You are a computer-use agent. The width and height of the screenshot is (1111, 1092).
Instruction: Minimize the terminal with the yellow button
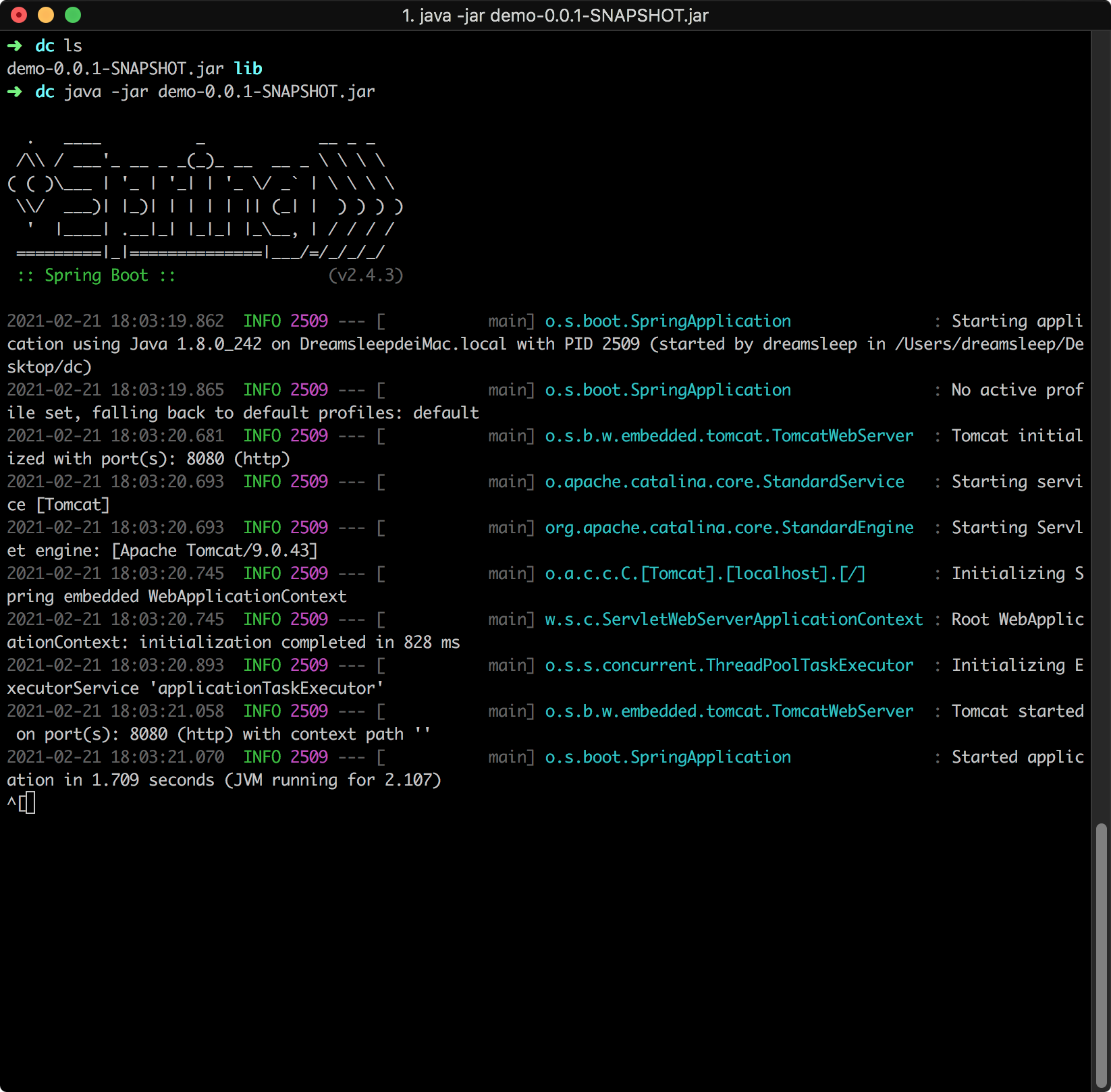(x=46, y=15)
